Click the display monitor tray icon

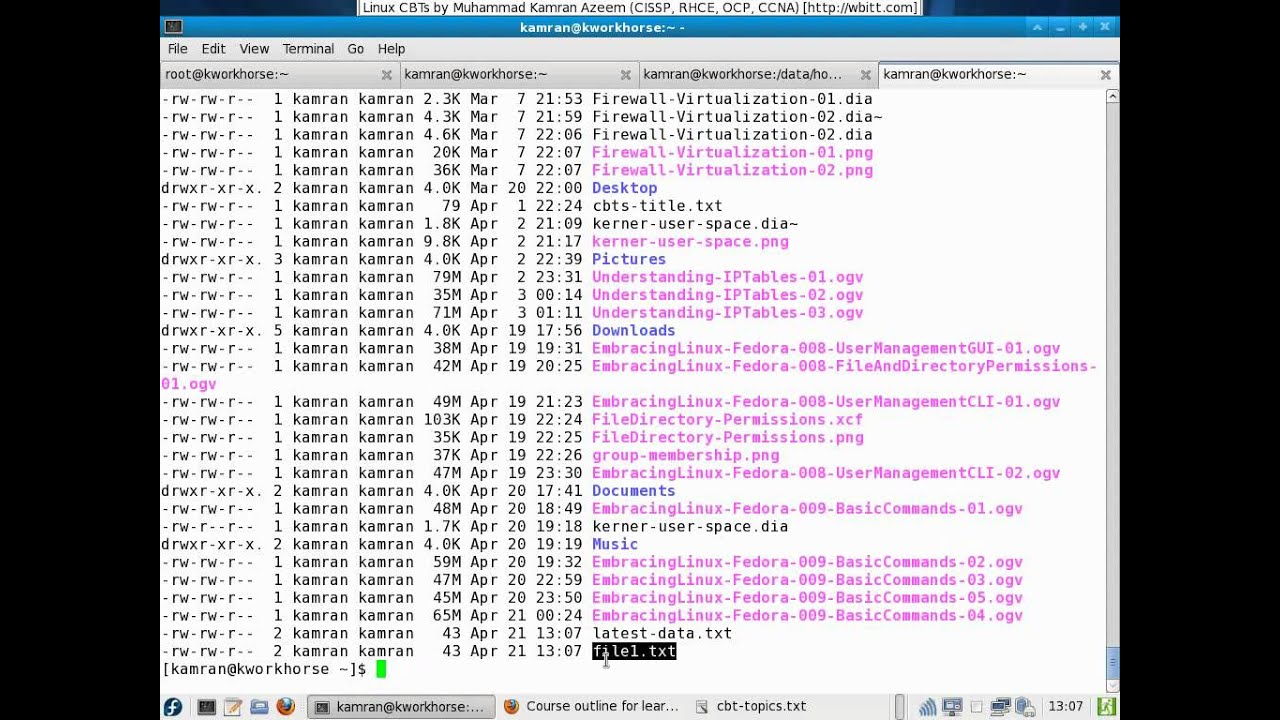pos(952,707)
